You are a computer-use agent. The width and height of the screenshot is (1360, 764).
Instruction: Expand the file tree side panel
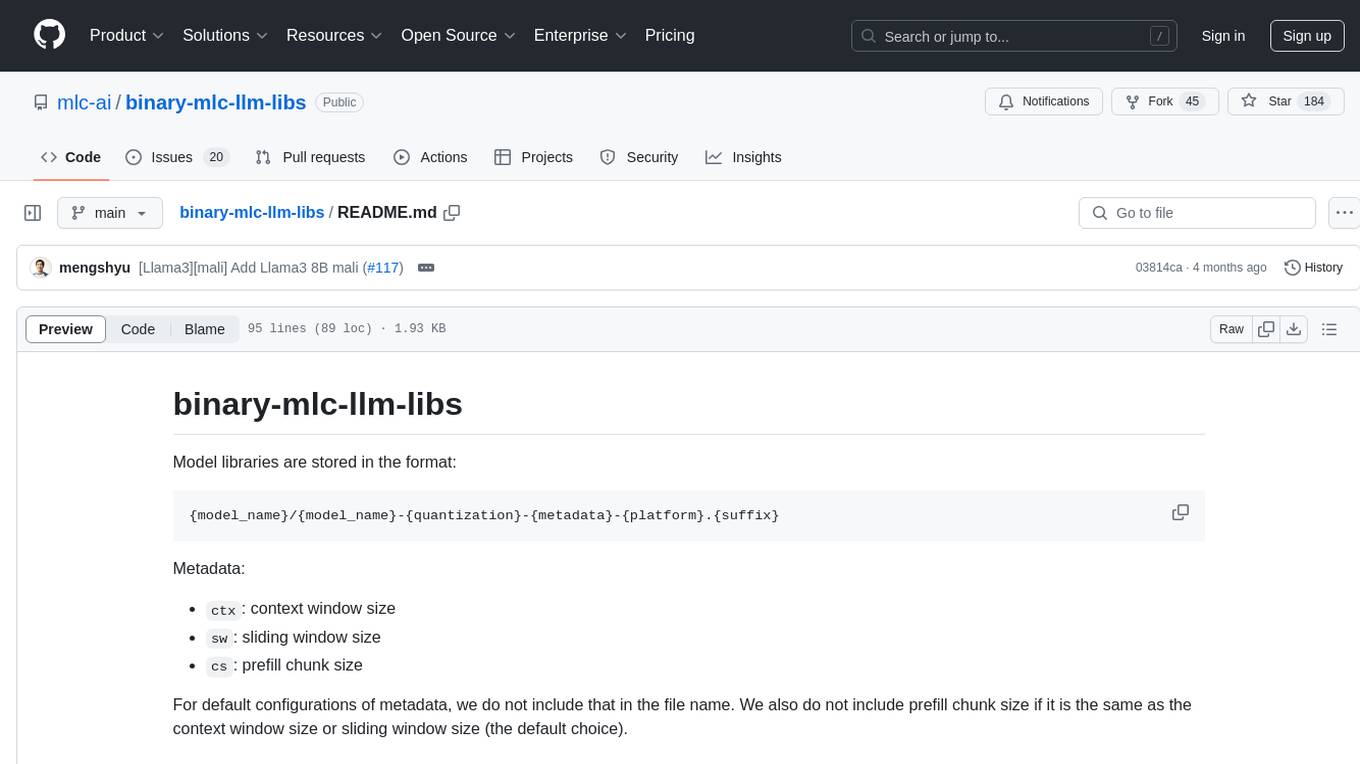[x=33, y=213]
